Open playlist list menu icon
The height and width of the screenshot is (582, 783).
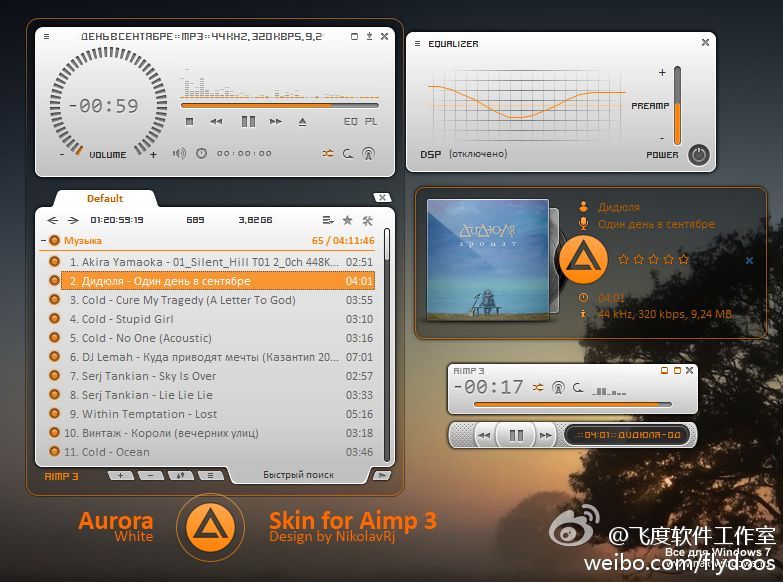tap(328, 220)
